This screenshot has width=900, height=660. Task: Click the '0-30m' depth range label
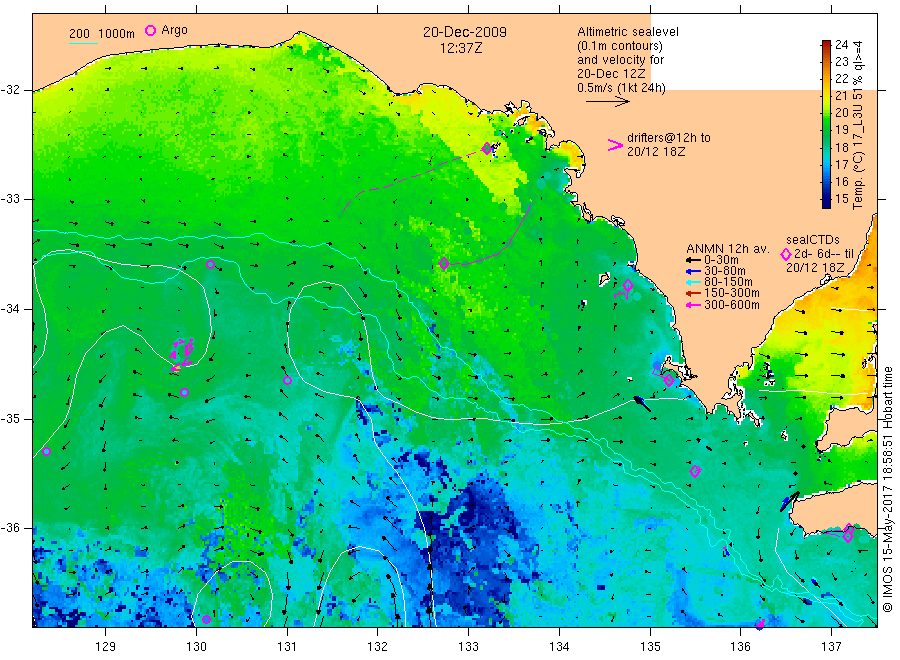(721, 260)
